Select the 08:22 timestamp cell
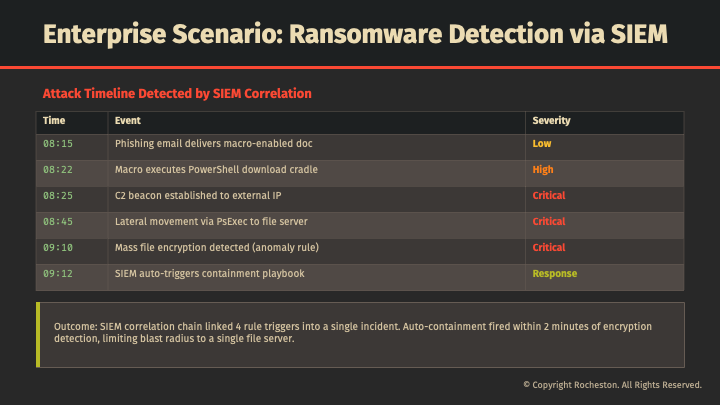The image size is (720, 405). click(x=58, y=170)
